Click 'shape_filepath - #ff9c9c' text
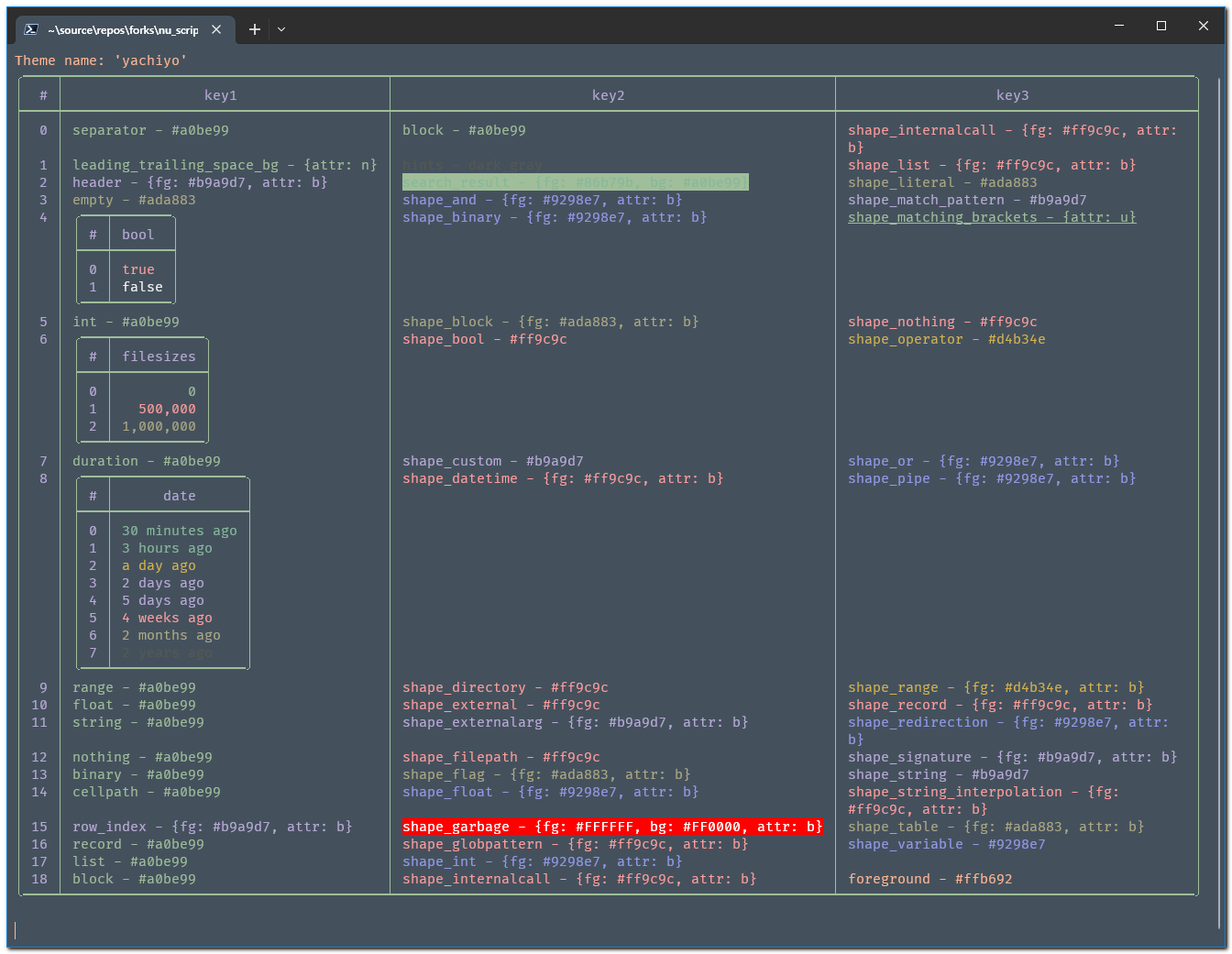 501,757
